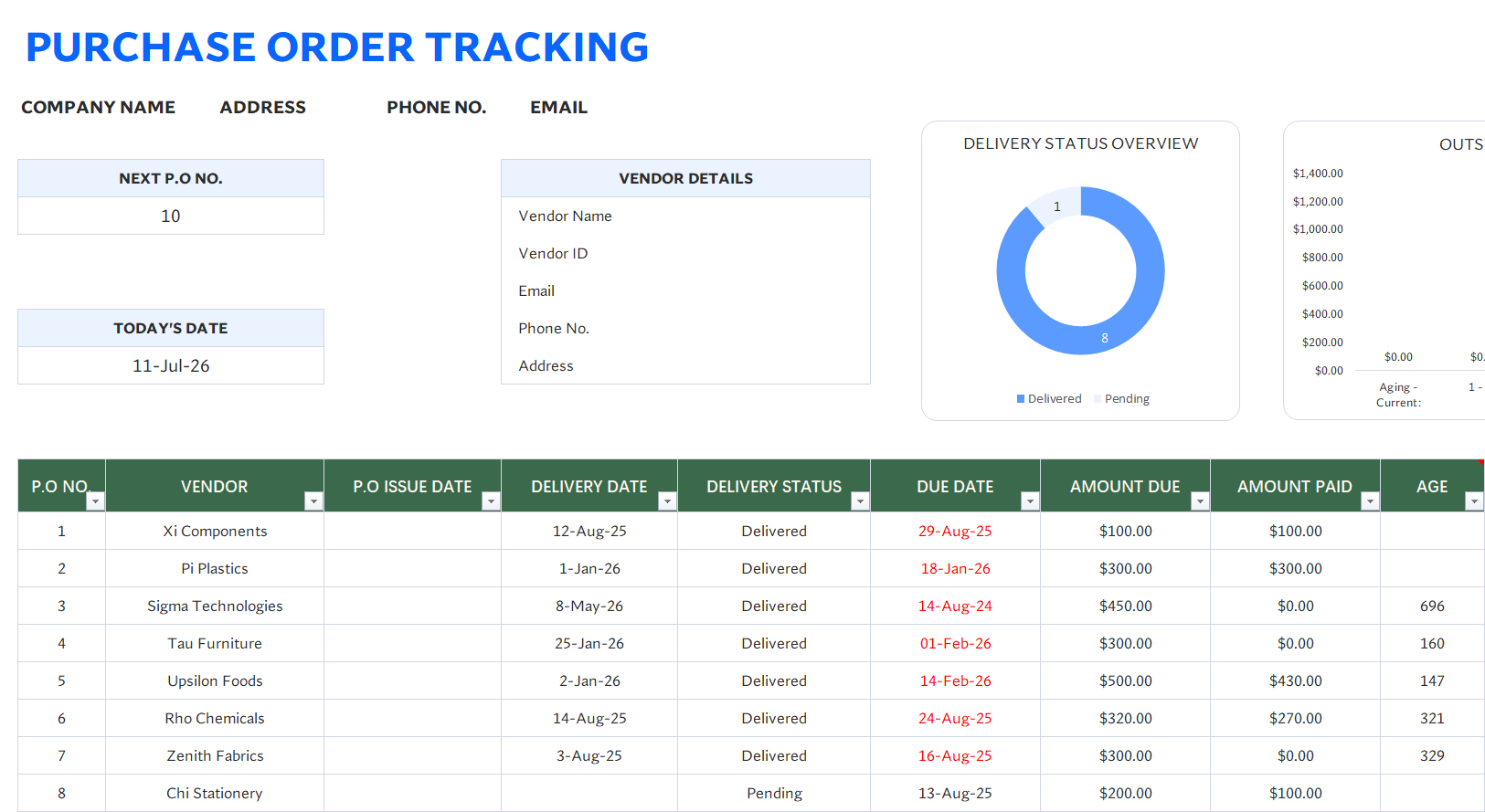Click the Vendor ID row in Vendor Details

[685, 253]
